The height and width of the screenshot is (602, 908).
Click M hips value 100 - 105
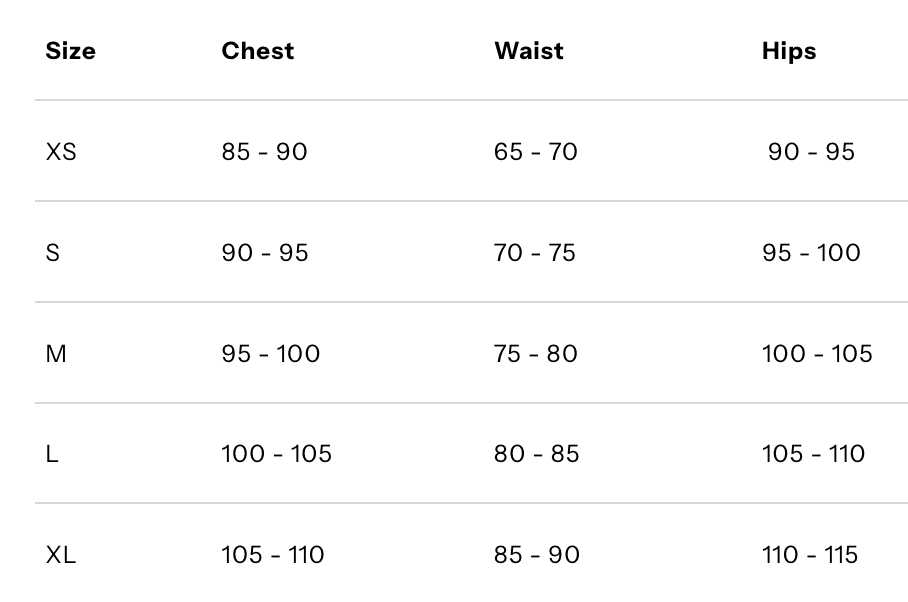pyautogui.click(x=817, y=354)
